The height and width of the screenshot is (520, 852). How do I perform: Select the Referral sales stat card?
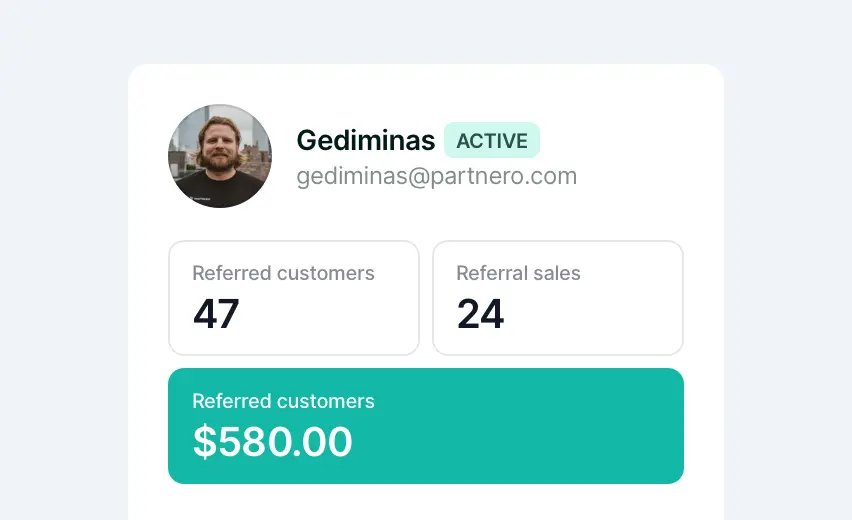click(558, 298)
